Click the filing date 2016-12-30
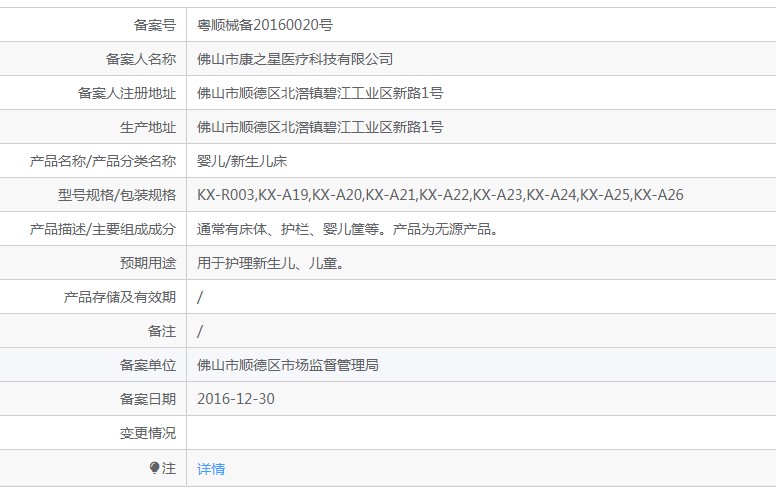776x497 pixels. pos(236,399)
